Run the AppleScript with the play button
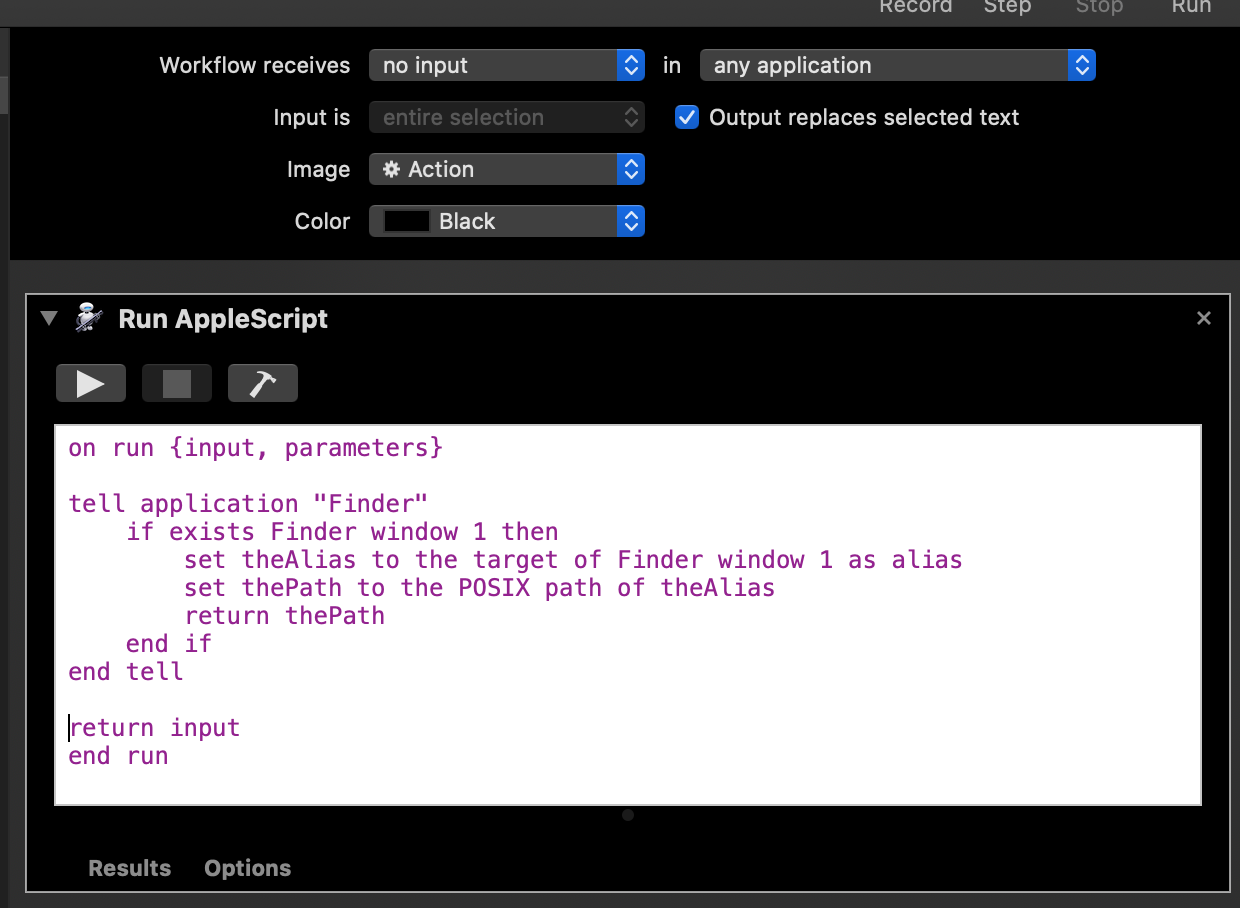The width and height of the screenshot is (1240, 908). pyautogui.click(x=91, y=383)
